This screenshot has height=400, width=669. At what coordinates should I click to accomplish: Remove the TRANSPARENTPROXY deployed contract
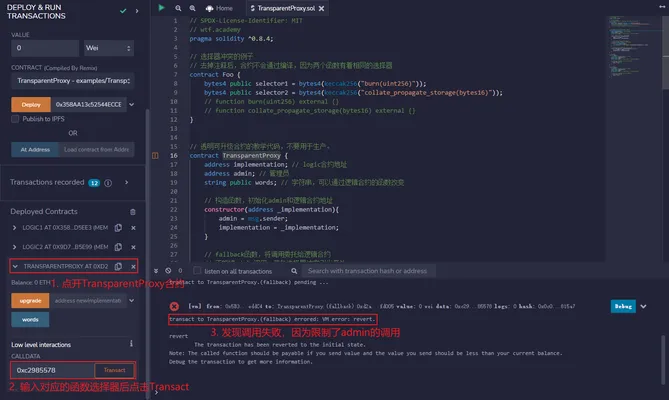pos(133,267)
